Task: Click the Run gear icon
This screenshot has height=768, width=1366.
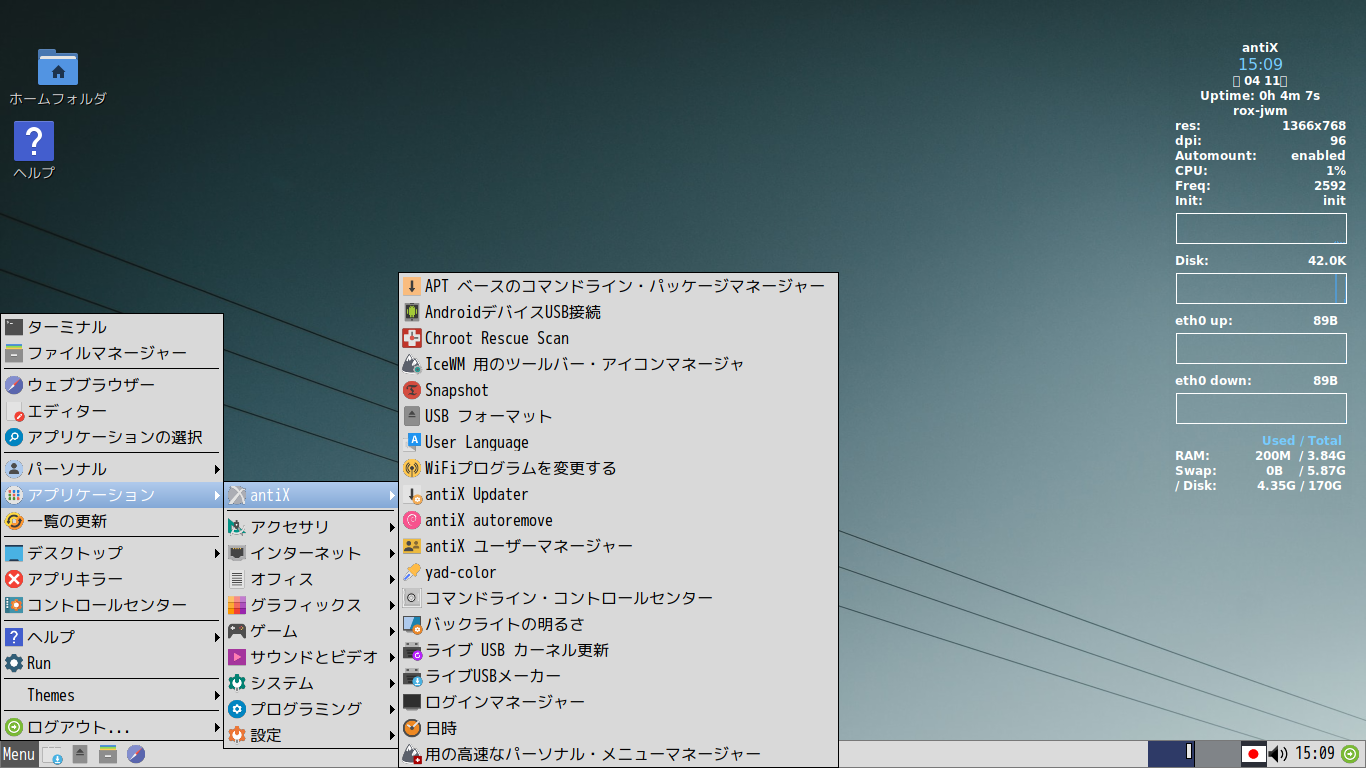Action: 14,663
